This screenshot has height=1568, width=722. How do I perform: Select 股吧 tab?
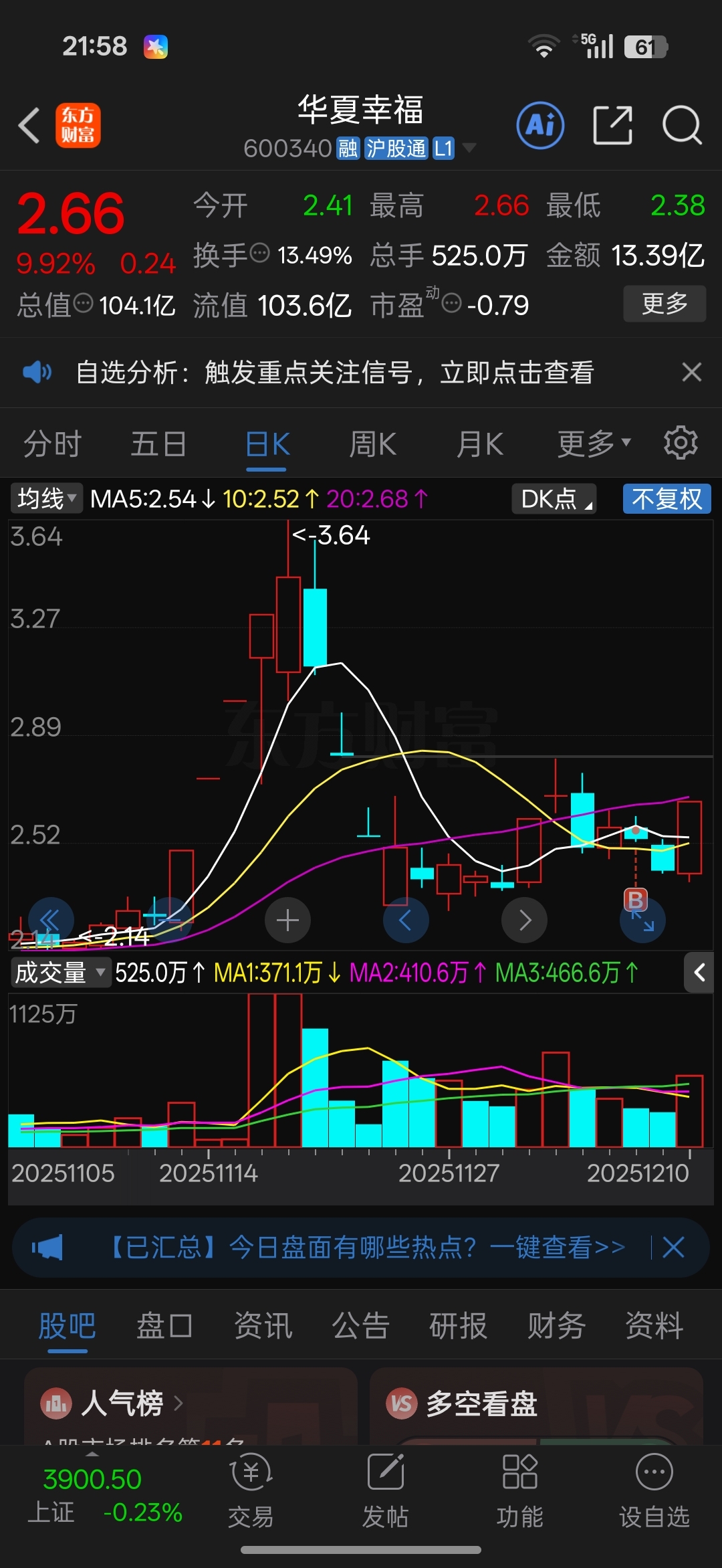[67, 1325]
